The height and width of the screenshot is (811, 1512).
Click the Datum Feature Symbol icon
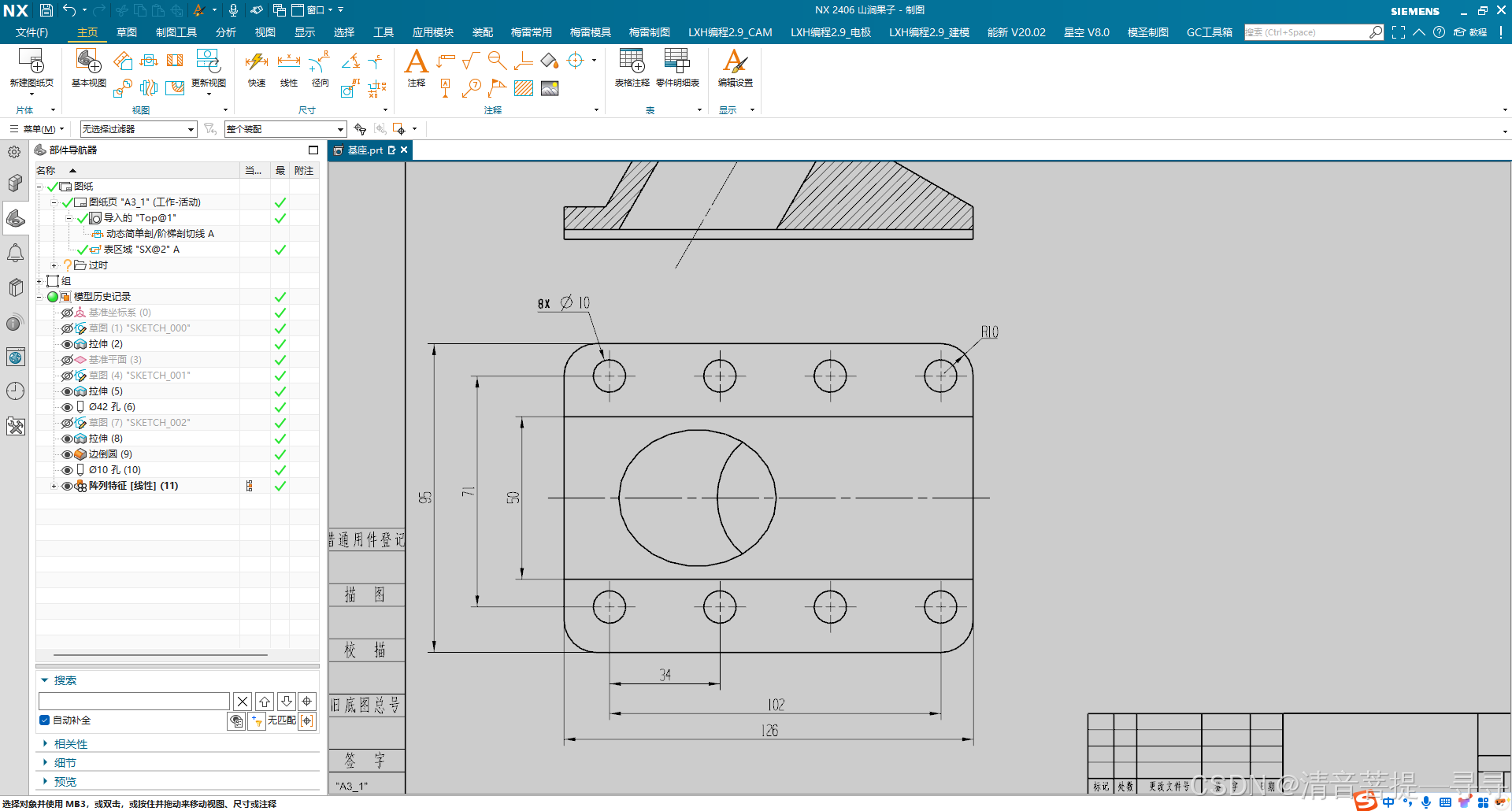pyautogui.click(x=446, y=88)
